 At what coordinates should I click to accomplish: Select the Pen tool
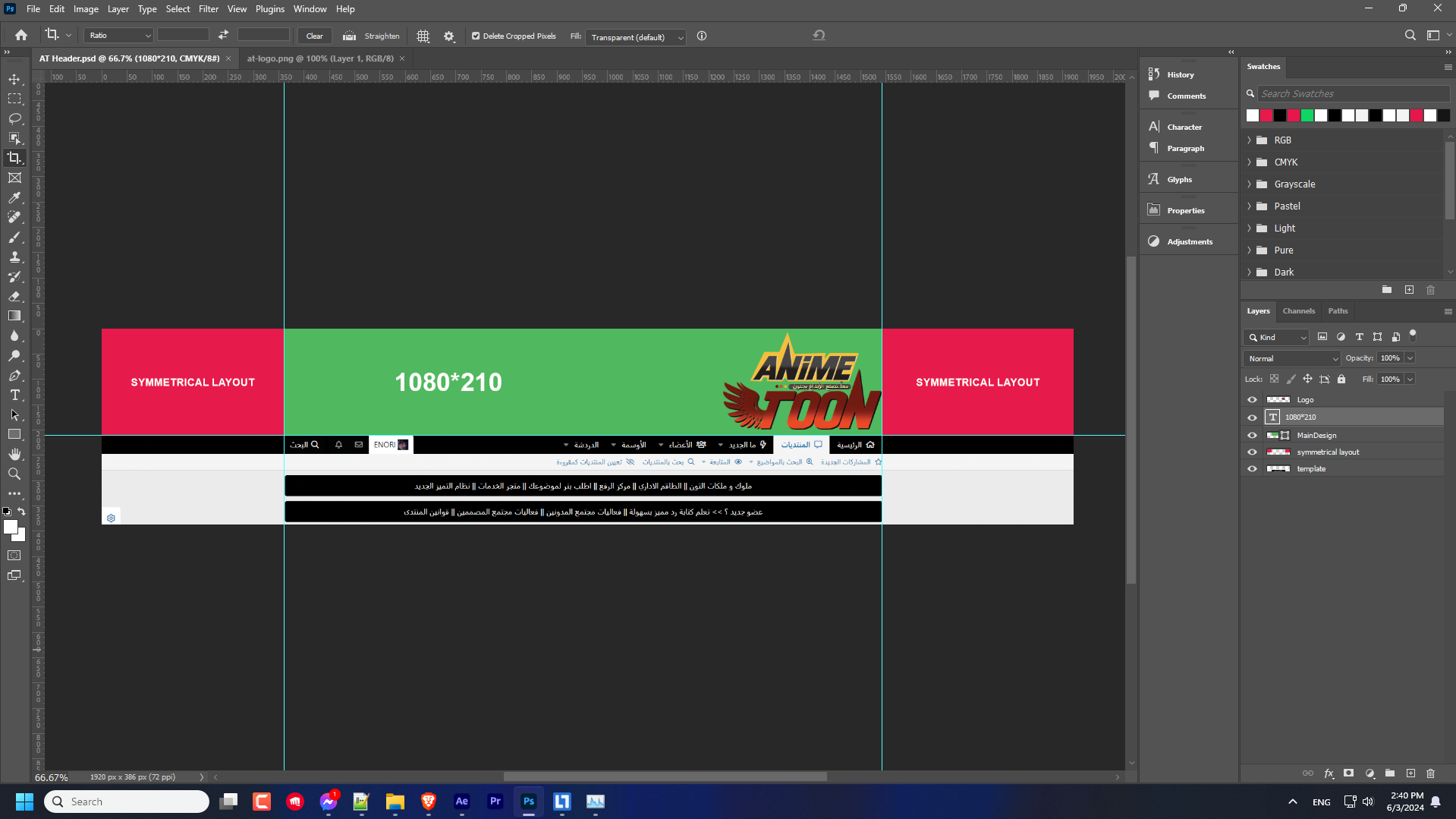pyautogui.click(x=14, y=375)
